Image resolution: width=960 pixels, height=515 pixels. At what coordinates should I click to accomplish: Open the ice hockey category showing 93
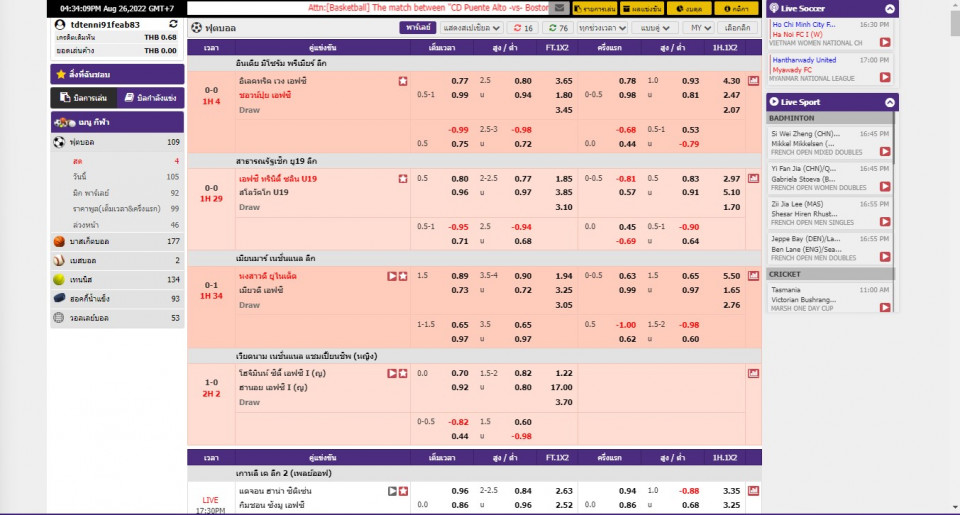(117, 298)
